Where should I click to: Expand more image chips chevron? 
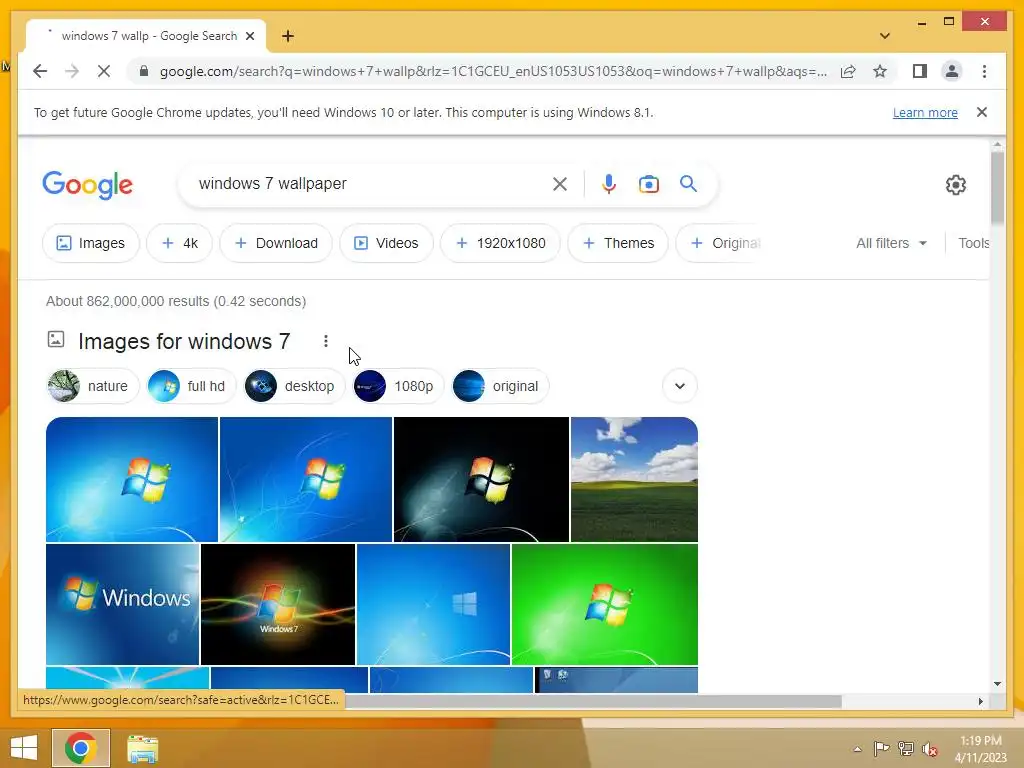coord(679,386)
